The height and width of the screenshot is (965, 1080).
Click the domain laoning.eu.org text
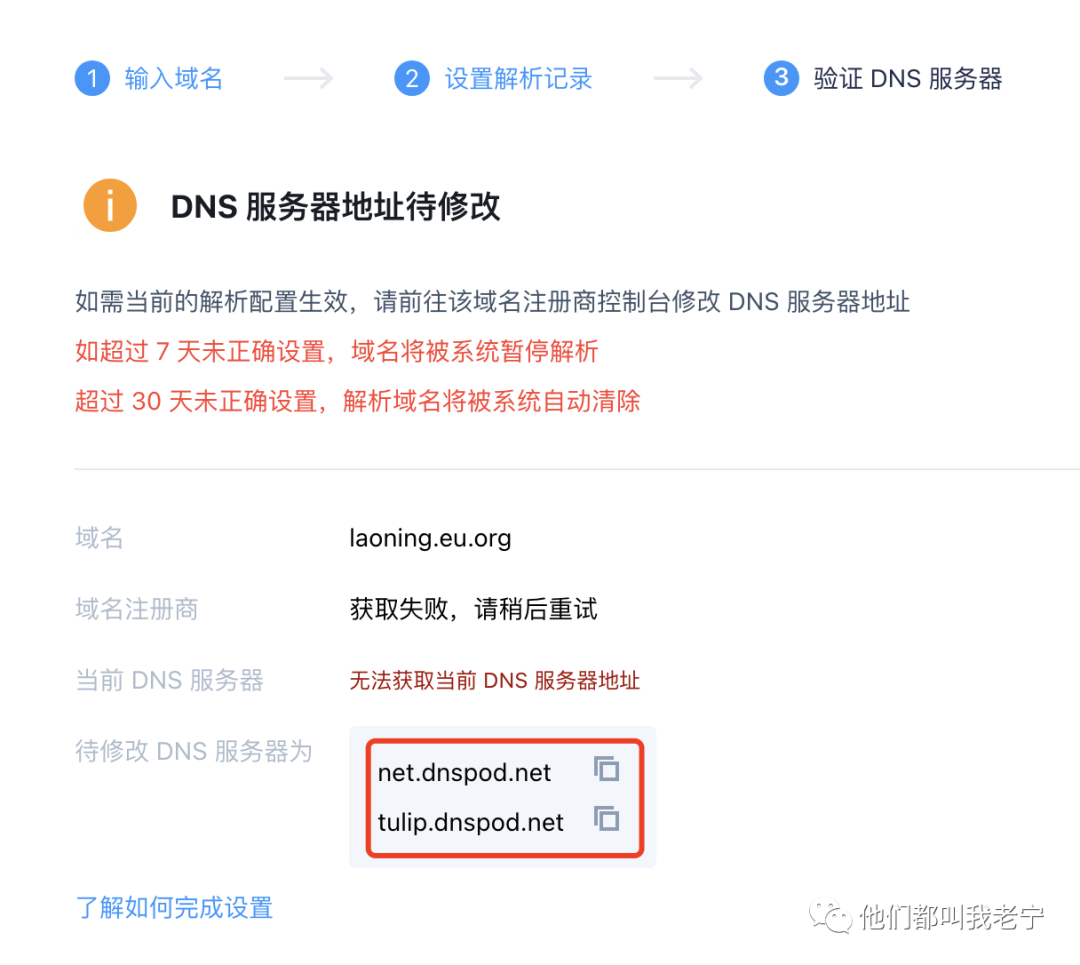click(430, 538)
